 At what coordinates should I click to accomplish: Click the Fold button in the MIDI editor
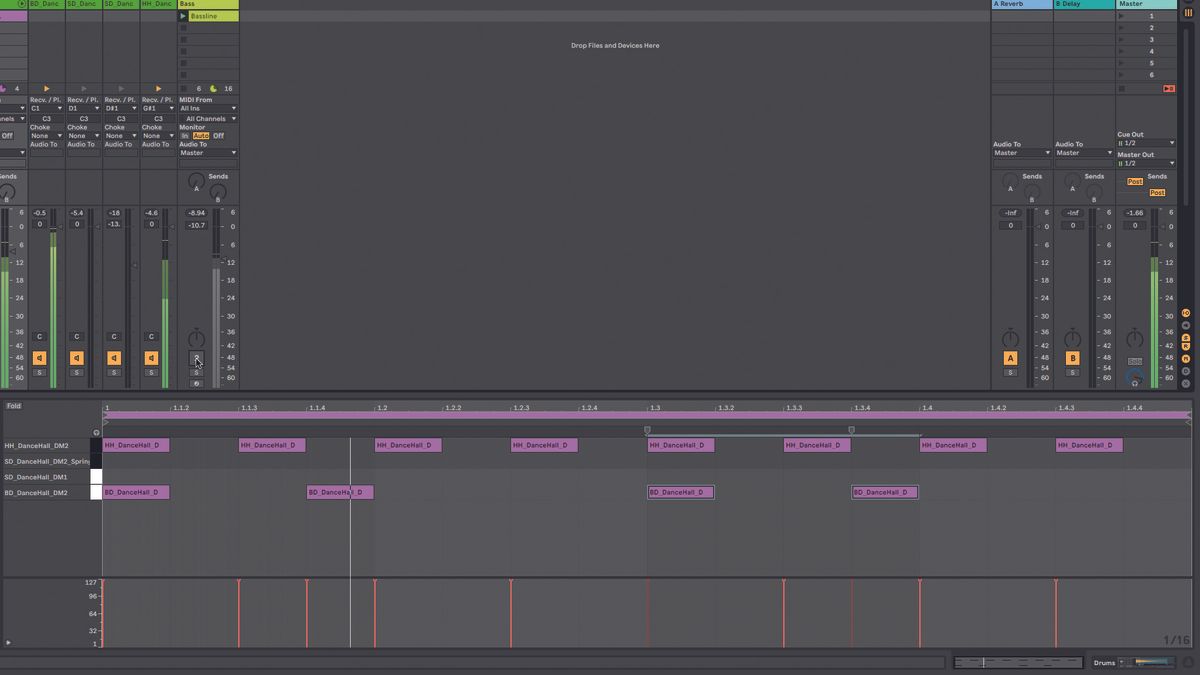click(14, 406)
